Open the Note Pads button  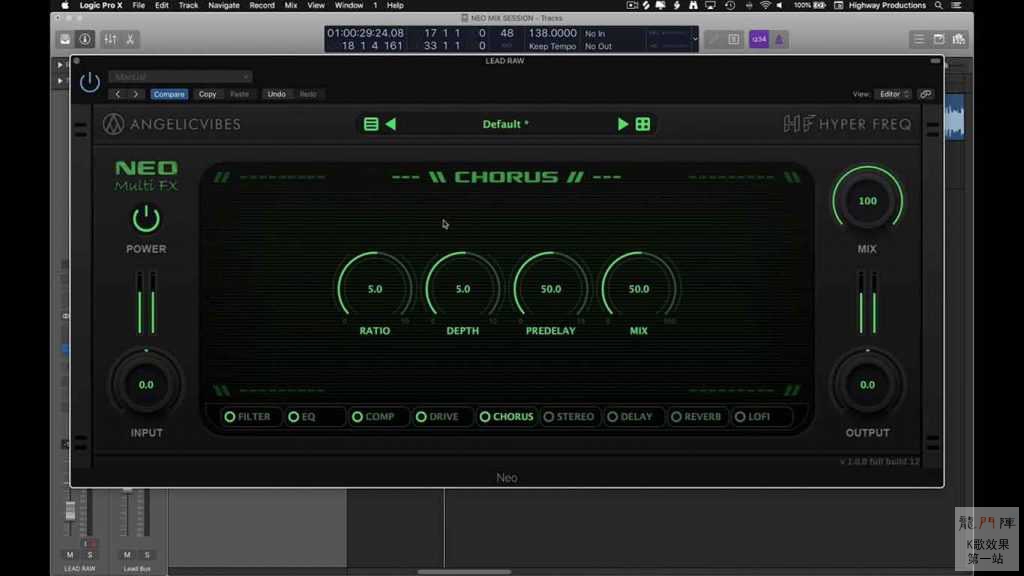coord(939,39)
